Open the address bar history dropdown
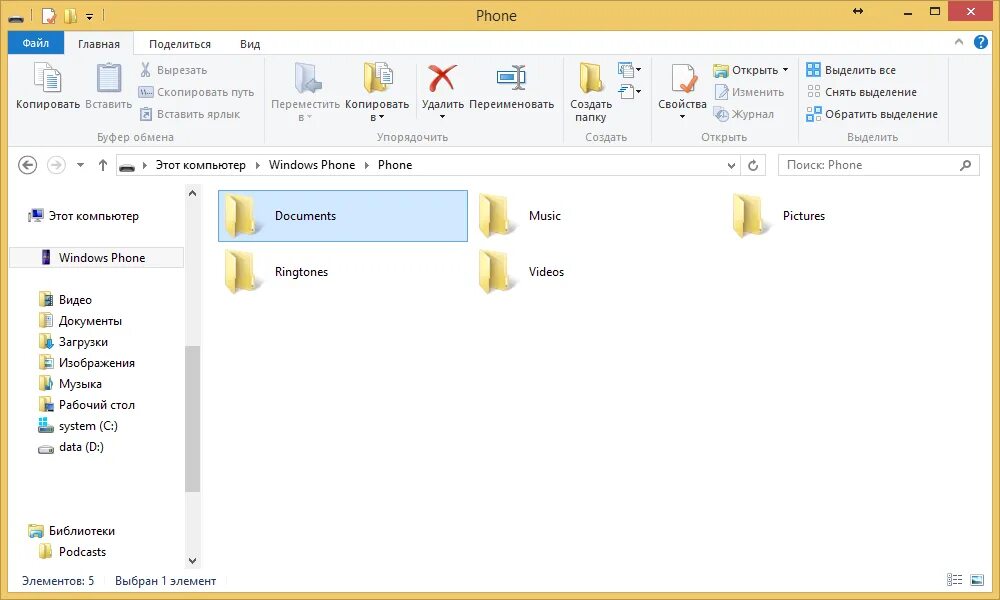 point(732,165)
